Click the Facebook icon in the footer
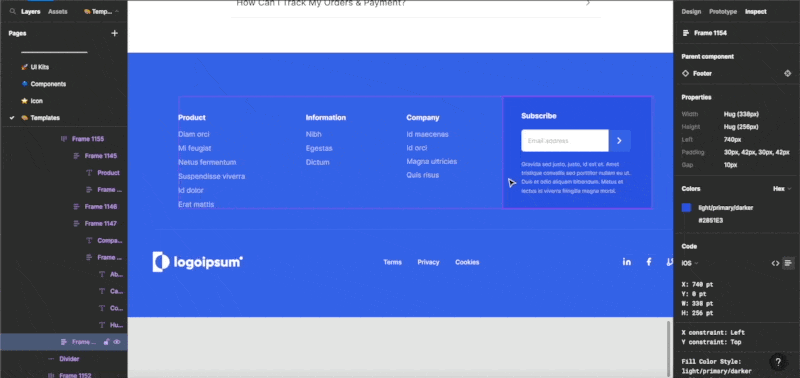Image resolution: width=800 pixels, height=378 pixels. (x=649, y=262)
